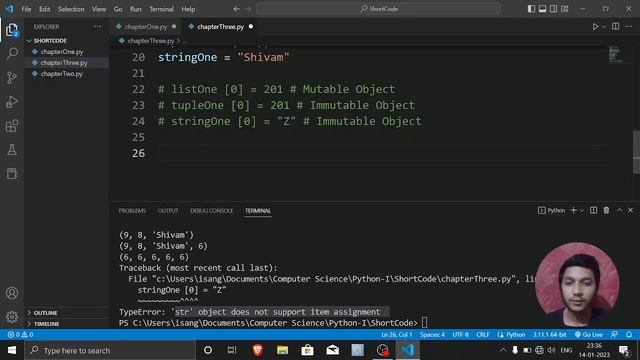This screenshot has width=640, height=360.
Task: Switch to the DEBUG CONSOLE tab
Action: [211, 211]
